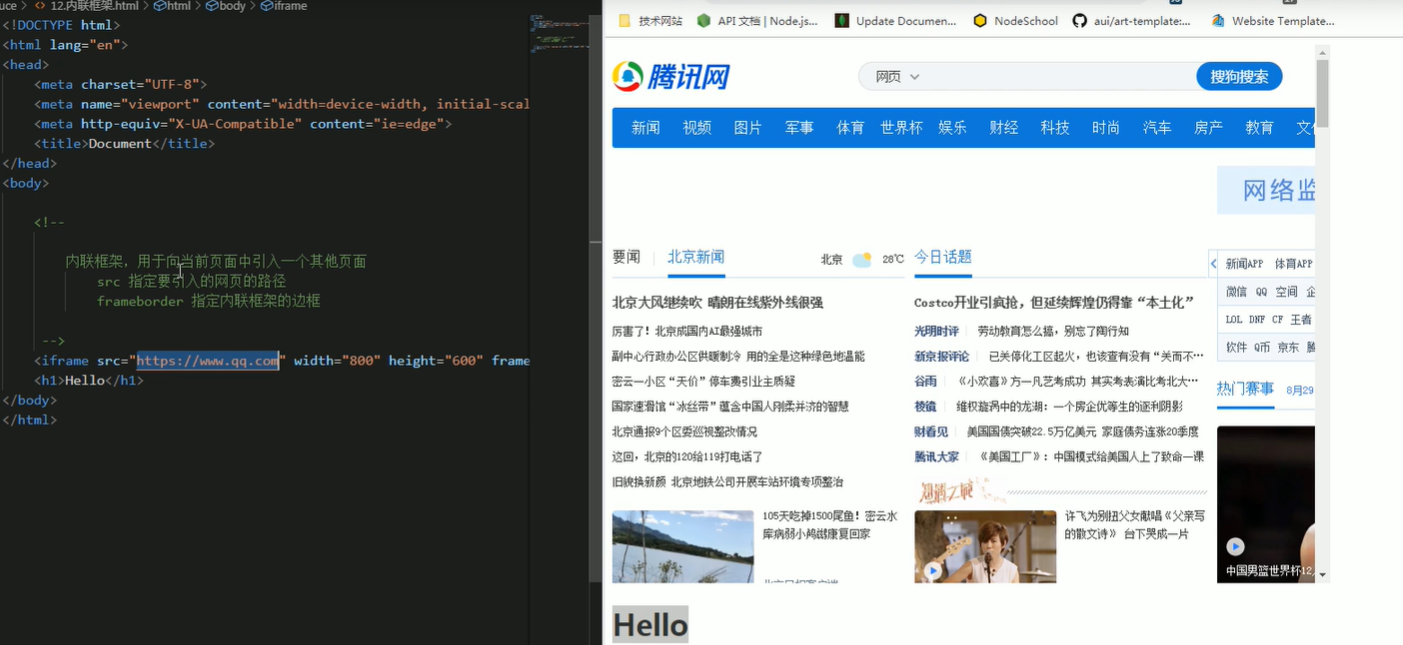Click the iframe scrollbar down arrow
The height and width of the screenshot is (645, 1403).
coord(1322,575)
